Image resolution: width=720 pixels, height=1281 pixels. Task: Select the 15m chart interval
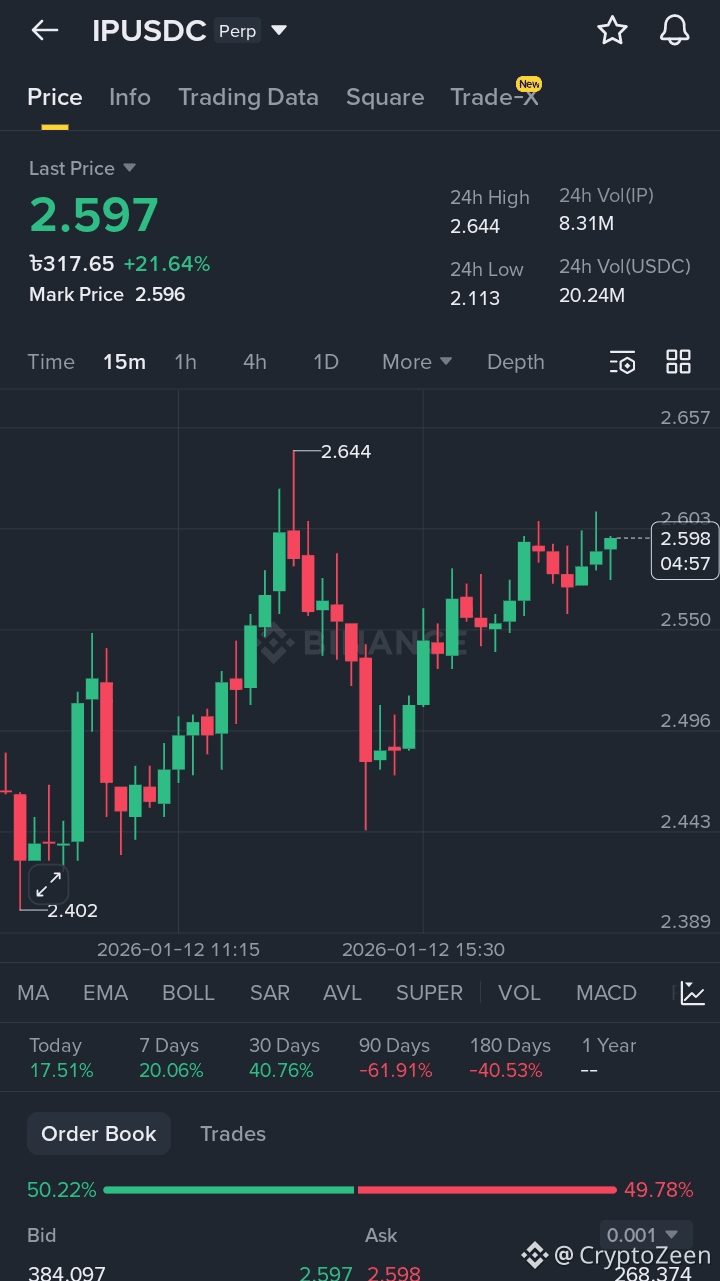point(124,362)
